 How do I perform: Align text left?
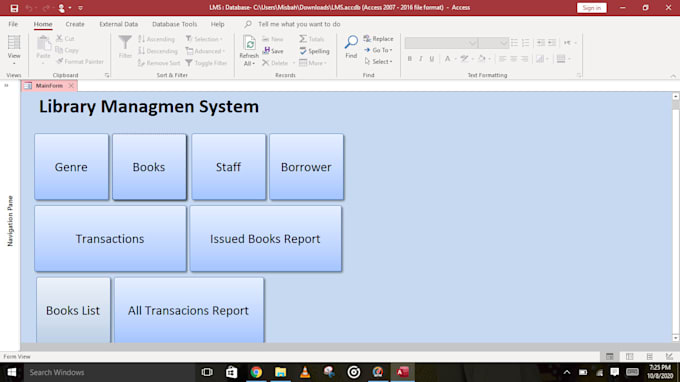click(502, 59)
